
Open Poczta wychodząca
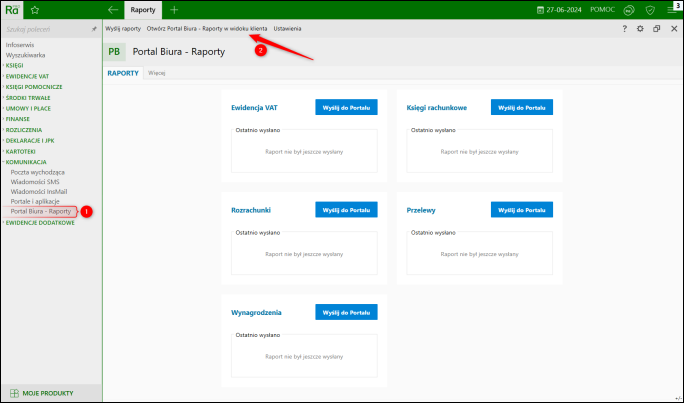[x=38, y=172]
